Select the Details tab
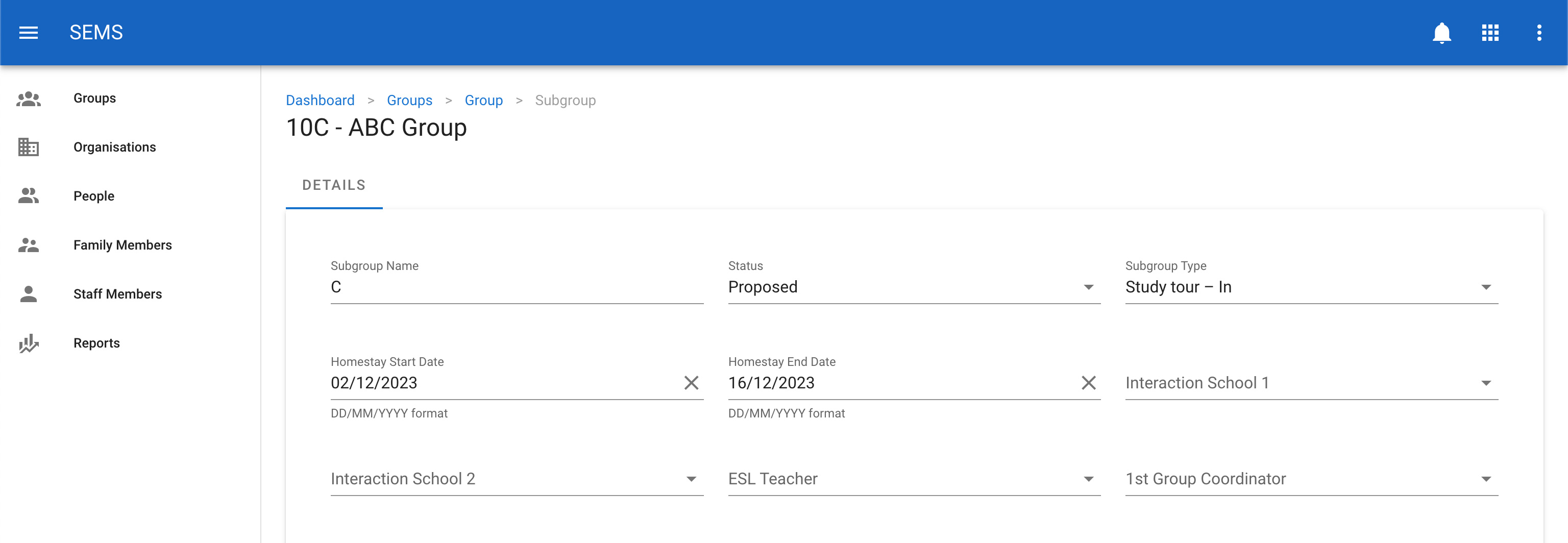Image resolution: width=1568 pixels, height=543 pixels. [x=334, y=185]
